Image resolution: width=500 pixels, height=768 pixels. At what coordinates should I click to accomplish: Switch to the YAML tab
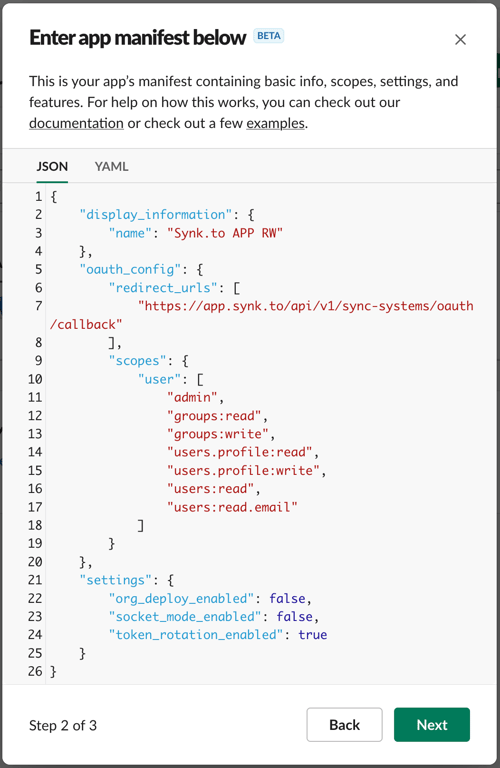click(x=111, y=167)
